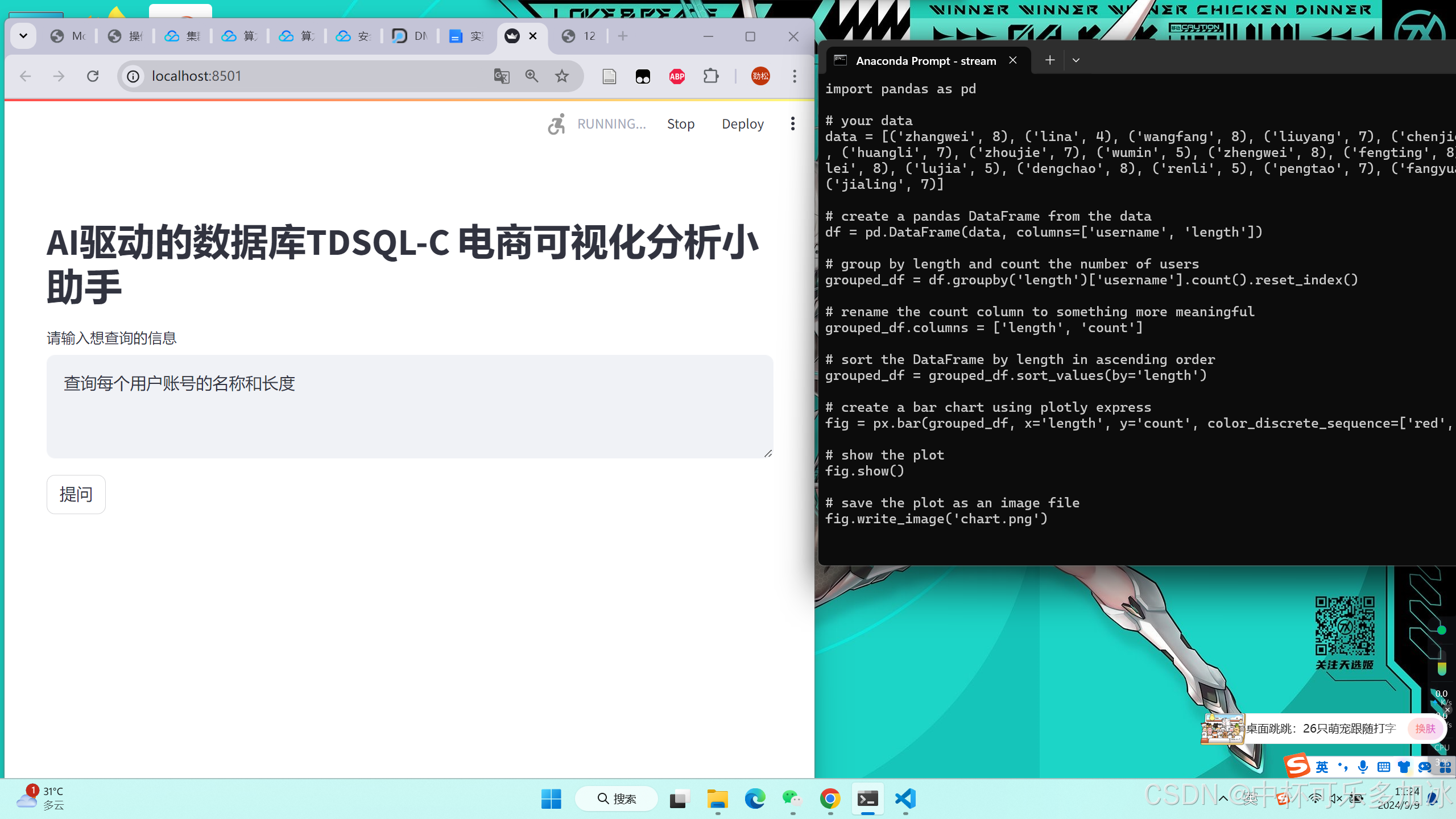Open the Tampermonkey extension icon
Viewport: 1456px width, 819px height.
(643, 76)
